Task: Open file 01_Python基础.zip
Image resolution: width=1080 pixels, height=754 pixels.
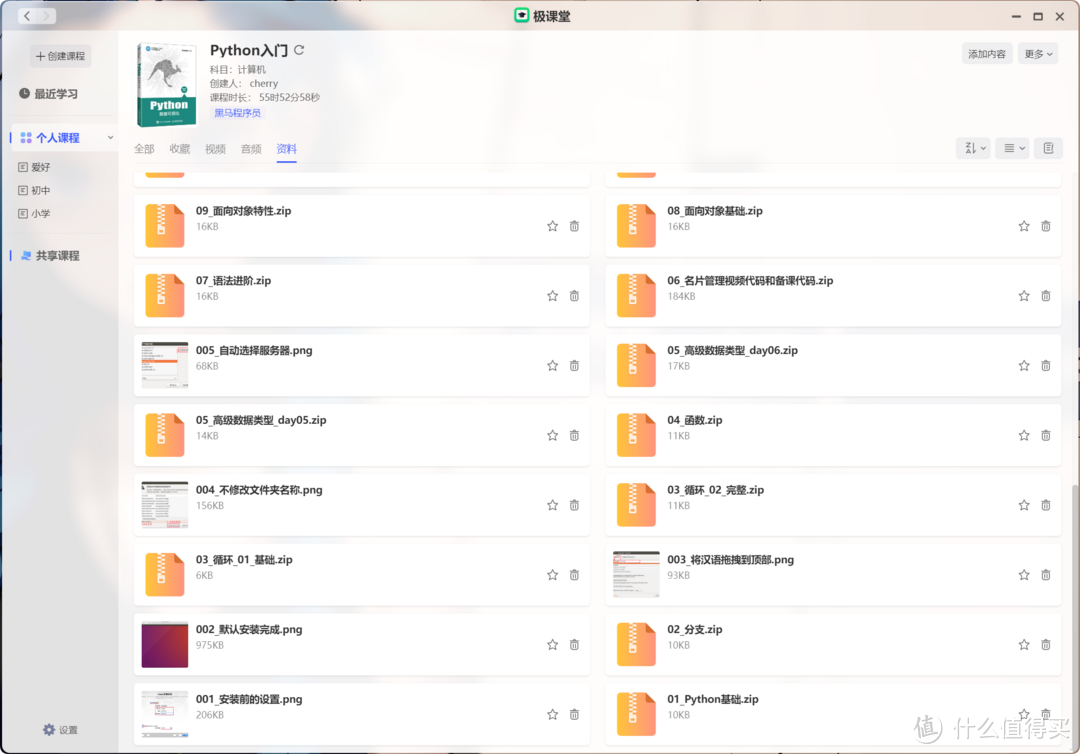Action: click(712, 699)
